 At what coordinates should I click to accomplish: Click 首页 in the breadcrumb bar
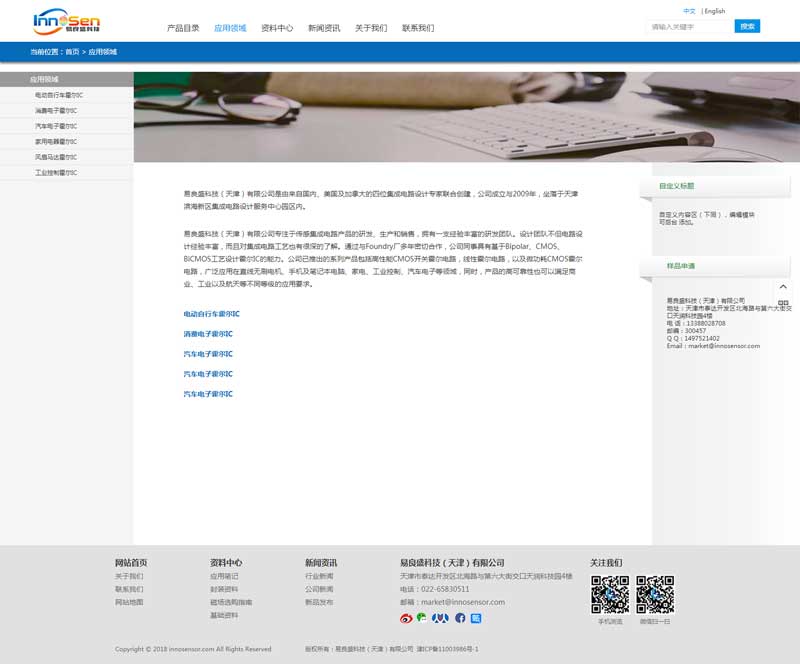(72, 51)
